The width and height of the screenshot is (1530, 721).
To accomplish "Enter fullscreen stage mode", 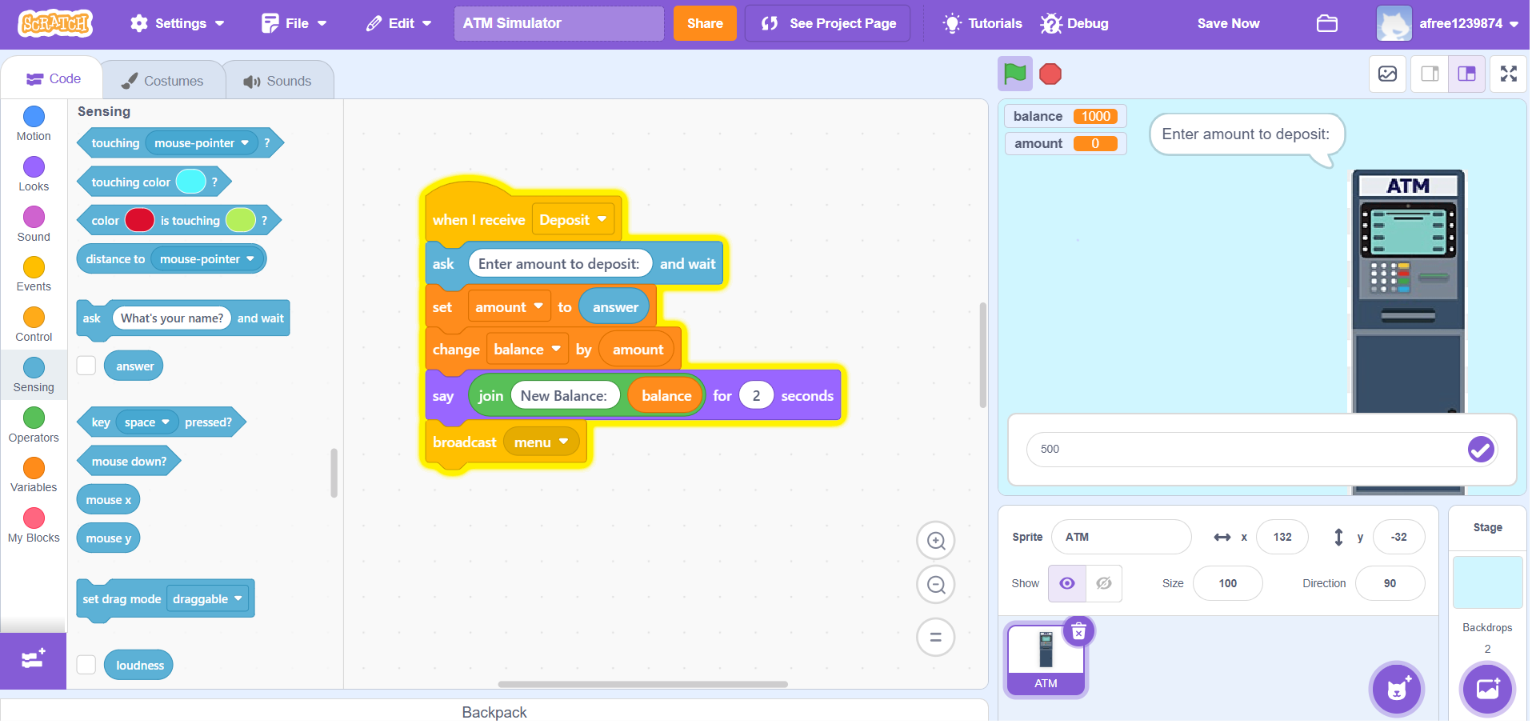I will 1508,74.
